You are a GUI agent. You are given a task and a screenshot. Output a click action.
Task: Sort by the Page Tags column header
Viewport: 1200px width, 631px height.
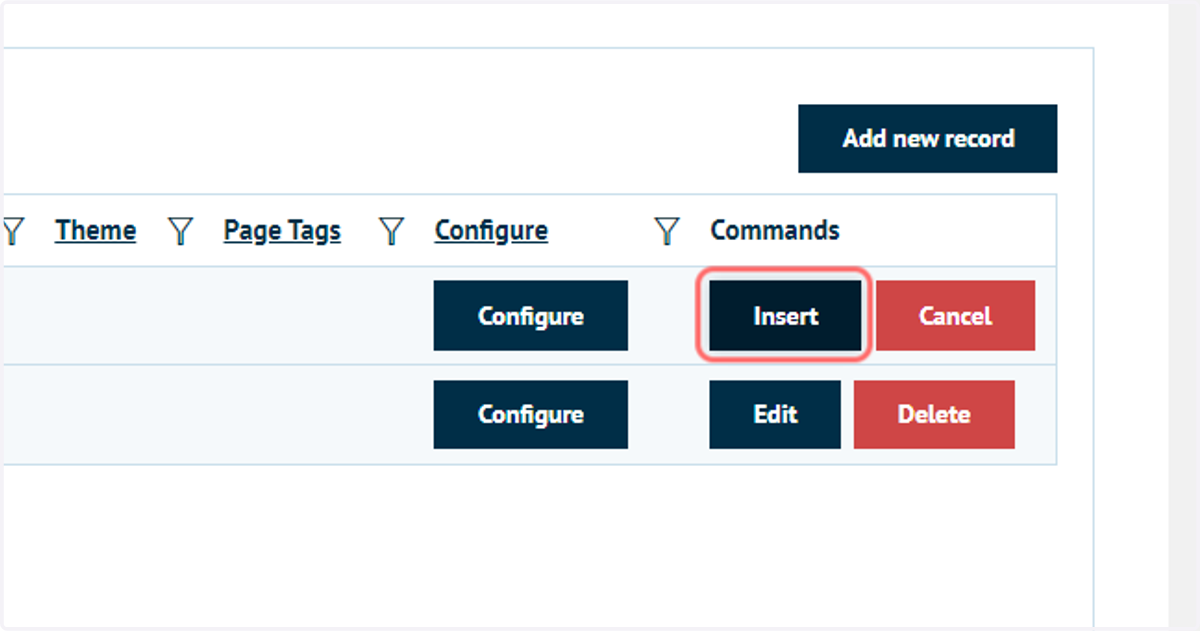tap(282, 231)
